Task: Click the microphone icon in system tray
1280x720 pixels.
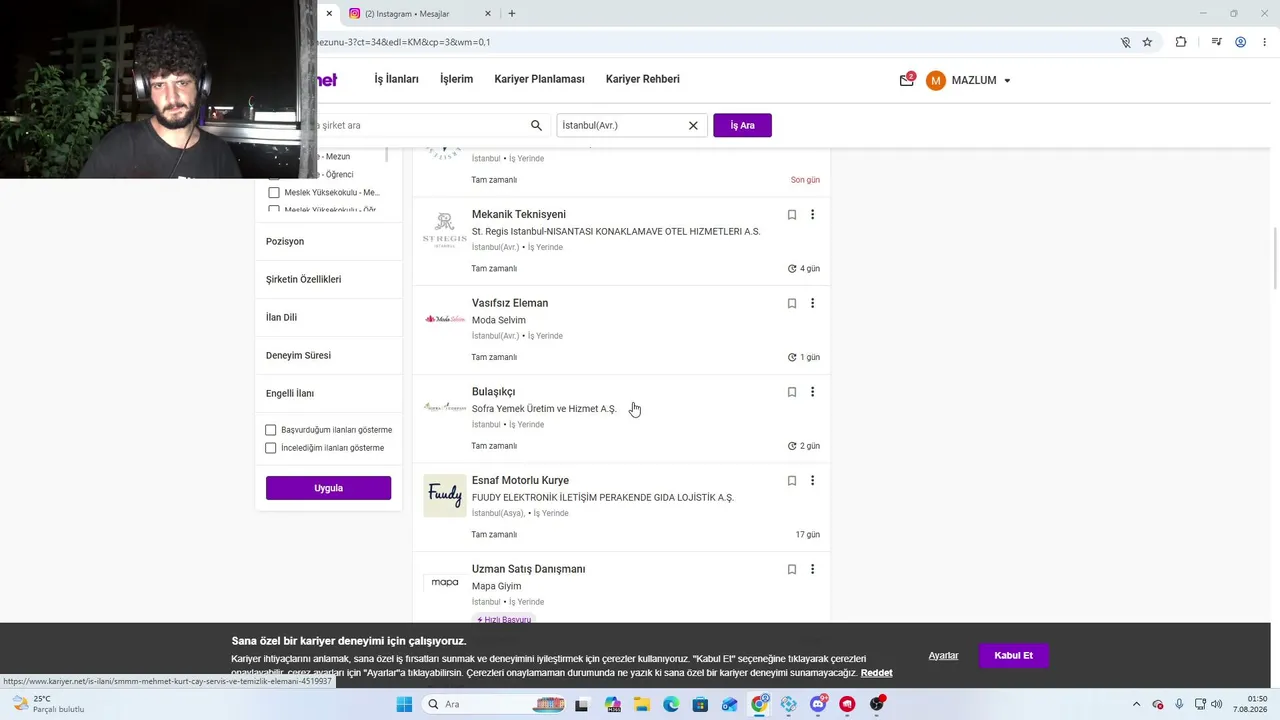Action: [x=1179, y=704]
